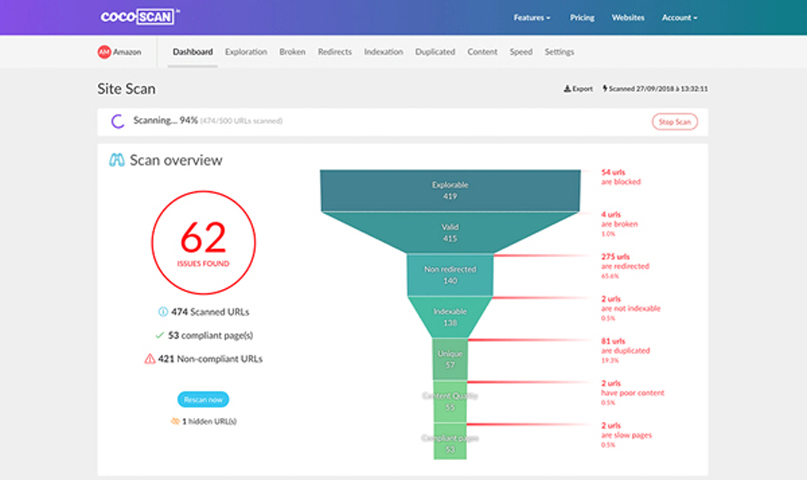Click the lightning bolt Scanned icon
Viewport: 807px width, 480px height.
tap(605, 88)
